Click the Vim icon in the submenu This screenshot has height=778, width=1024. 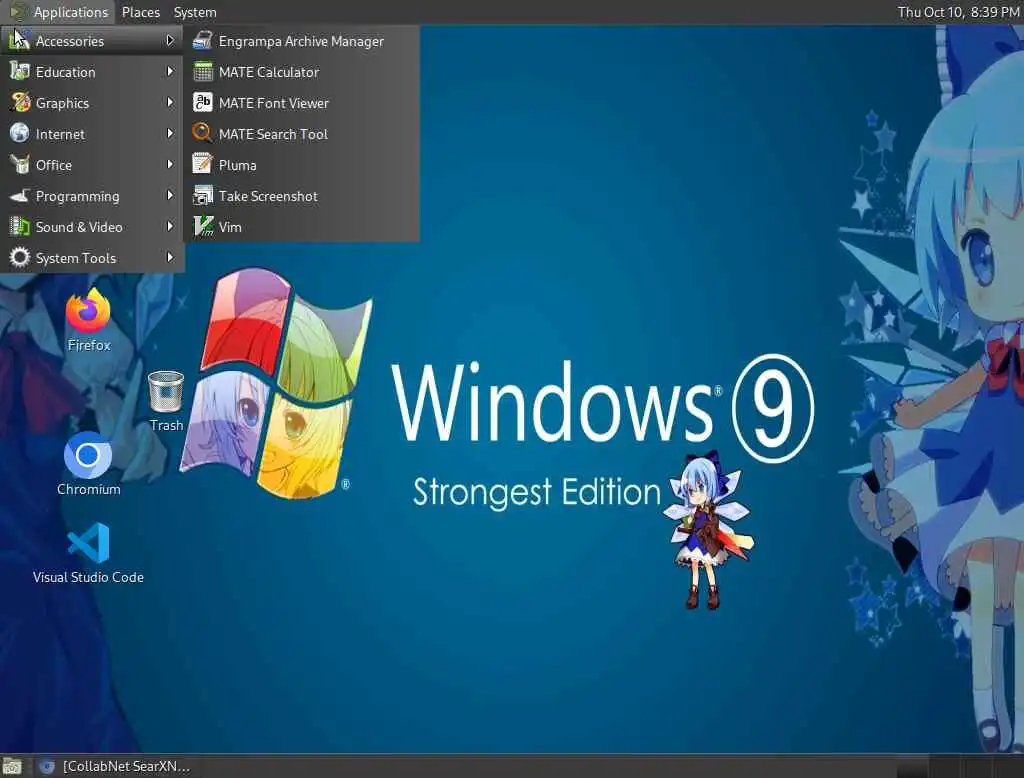[x=203, y=227]
